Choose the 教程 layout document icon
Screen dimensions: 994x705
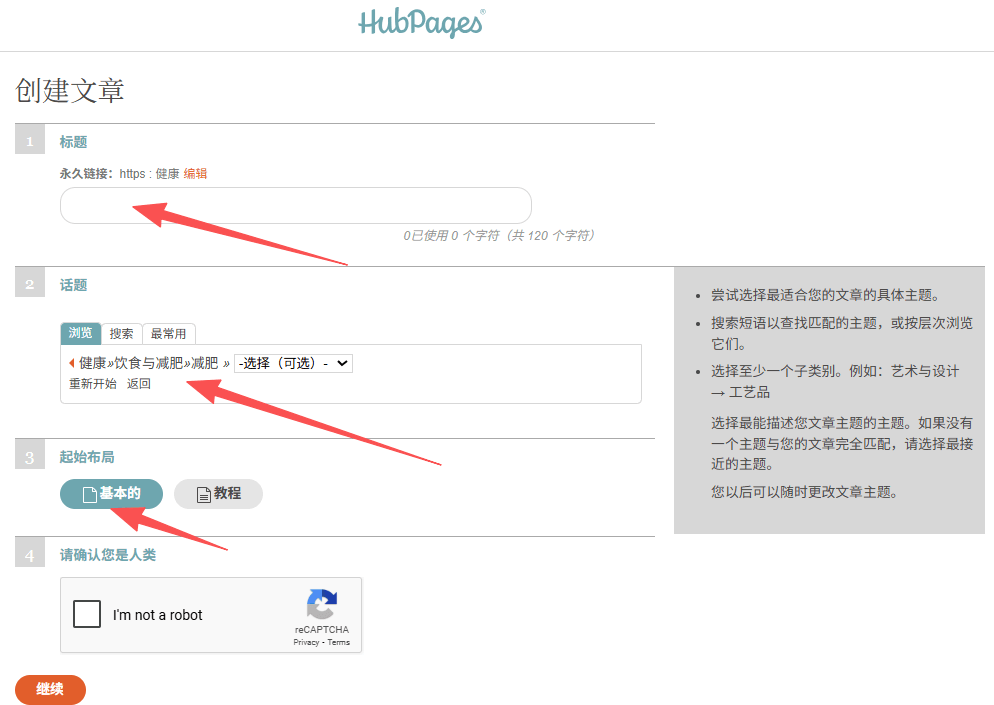(203, 494)
